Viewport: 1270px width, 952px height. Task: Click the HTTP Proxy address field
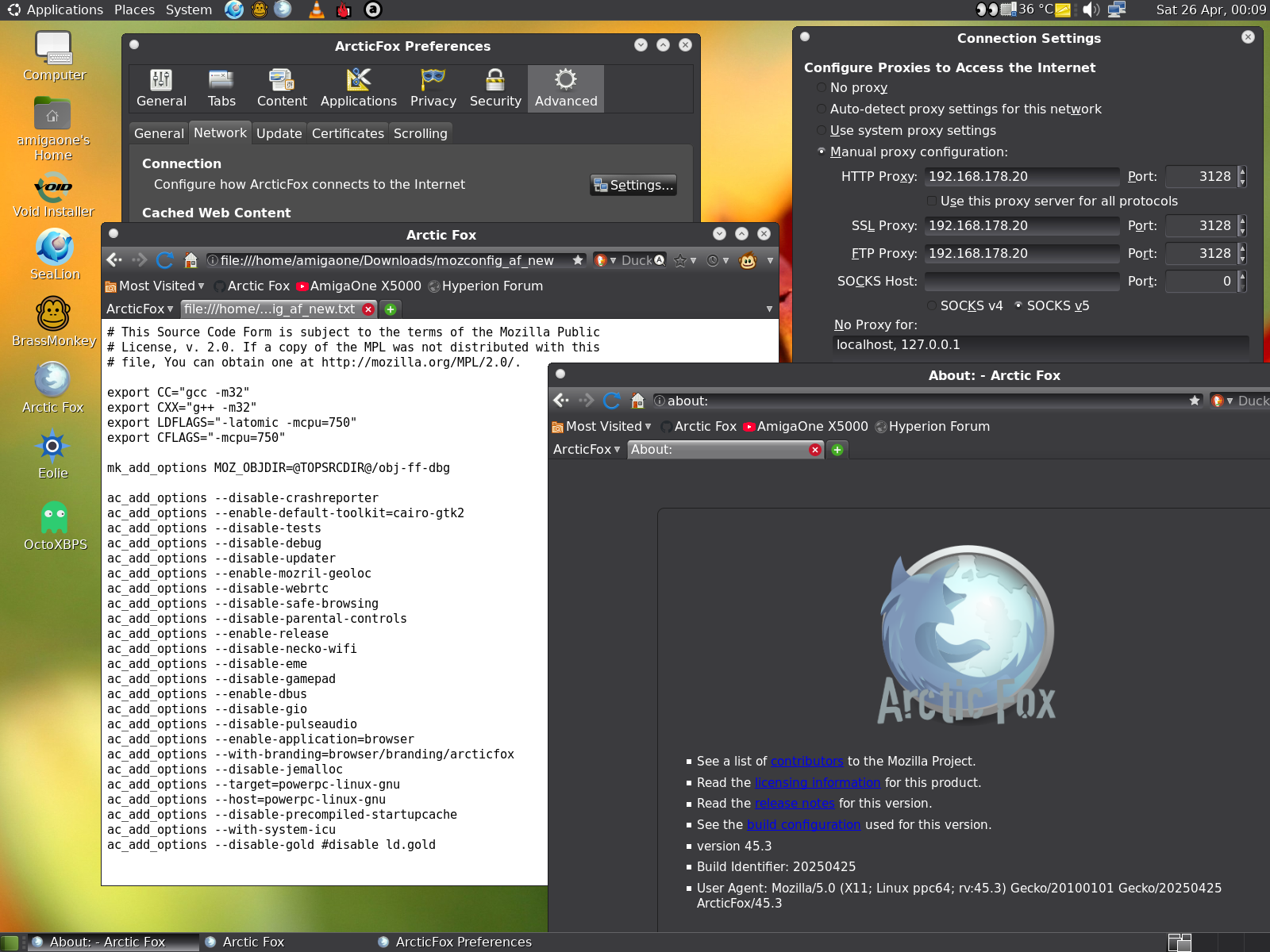(x=1022, y=177)
